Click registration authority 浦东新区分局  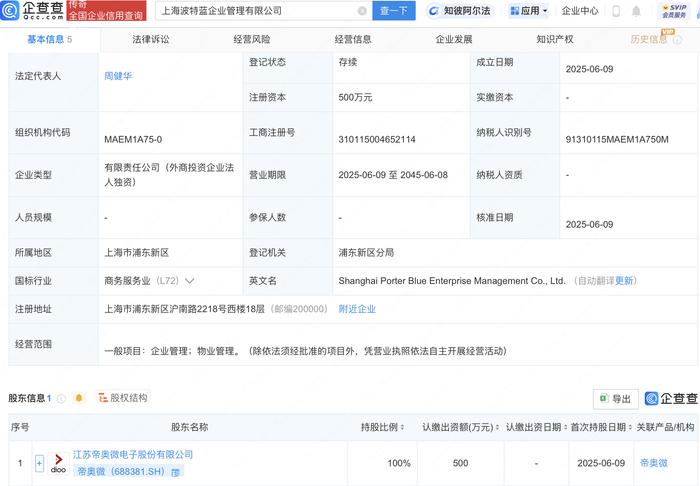pos(366,253)
